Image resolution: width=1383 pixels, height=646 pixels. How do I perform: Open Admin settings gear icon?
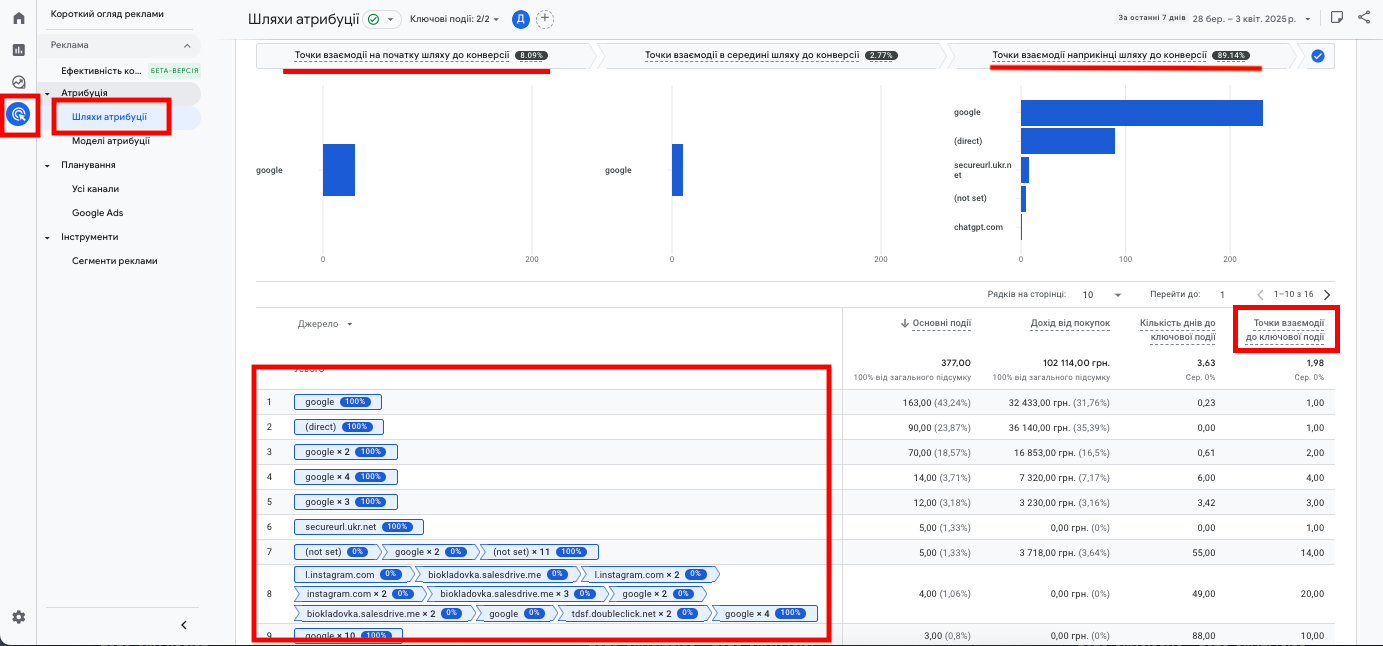(18, 617)
